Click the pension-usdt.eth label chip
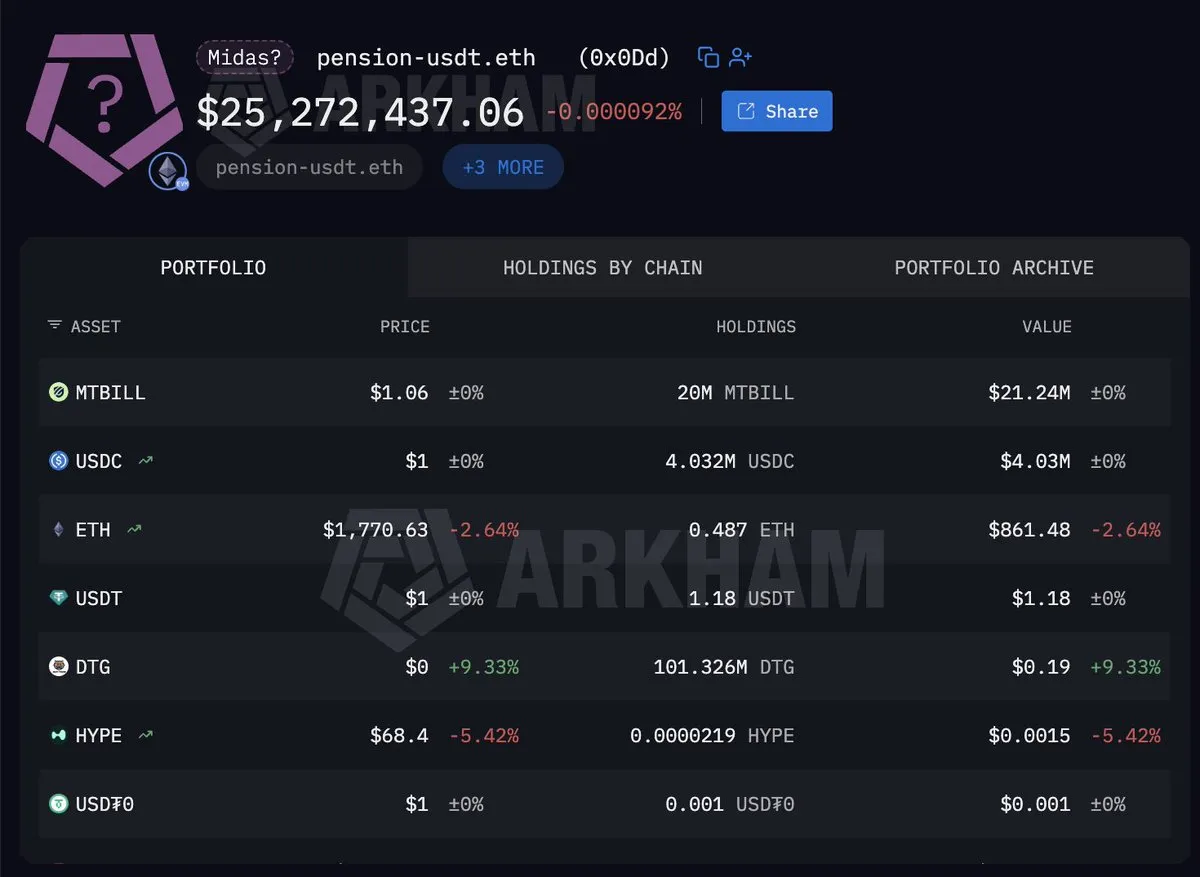 [x=309, y=167]
